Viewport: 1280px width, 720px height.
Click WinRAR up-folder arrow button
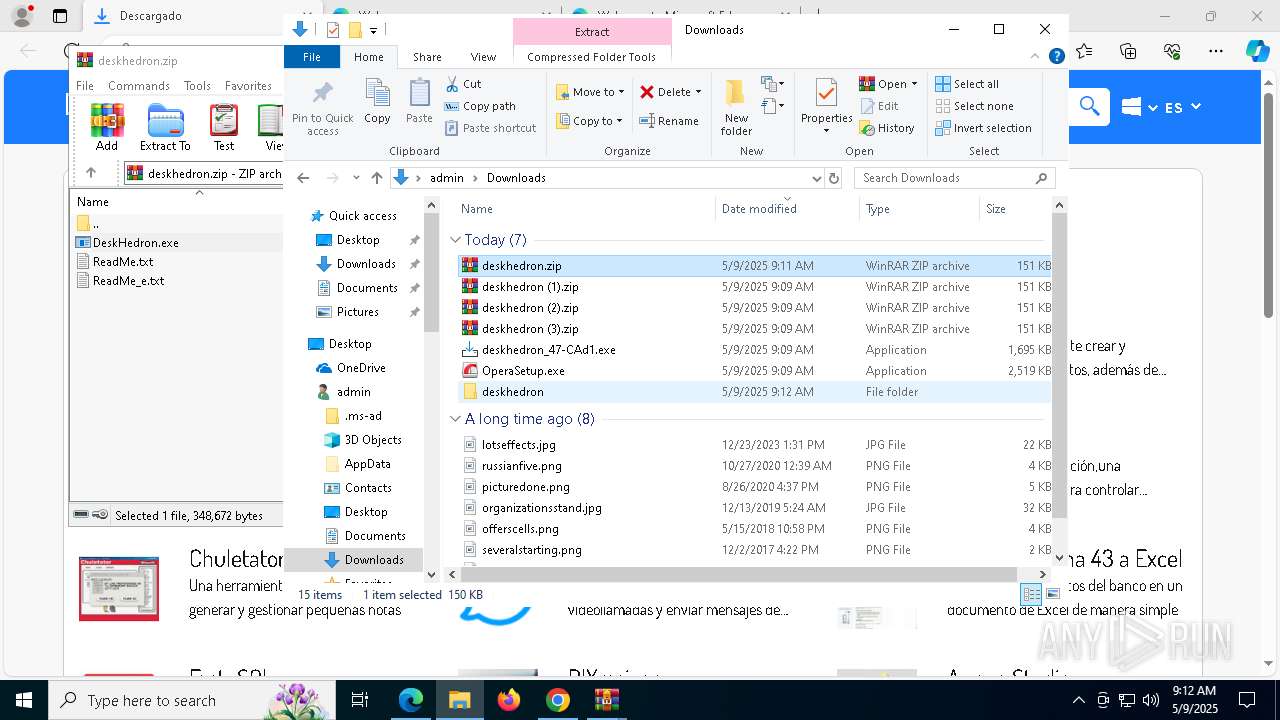(91, 173)
